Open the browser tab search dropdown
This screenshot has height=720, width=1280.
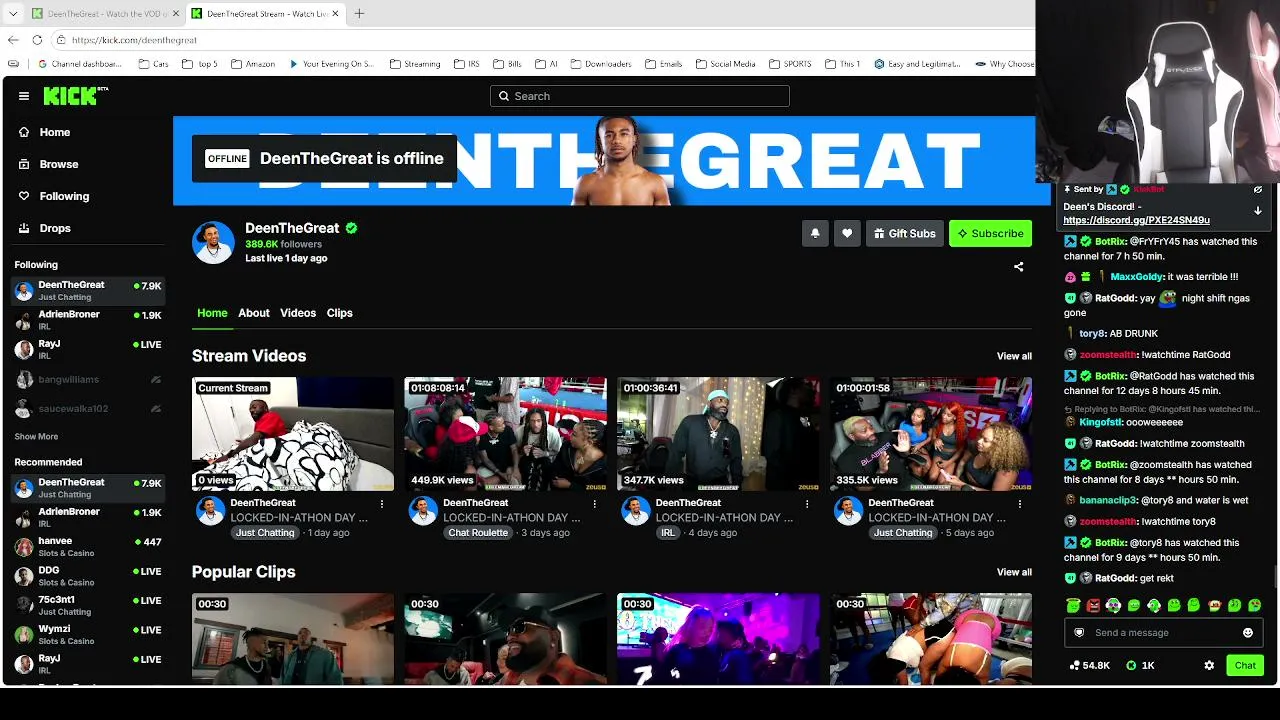click(13, 14)
